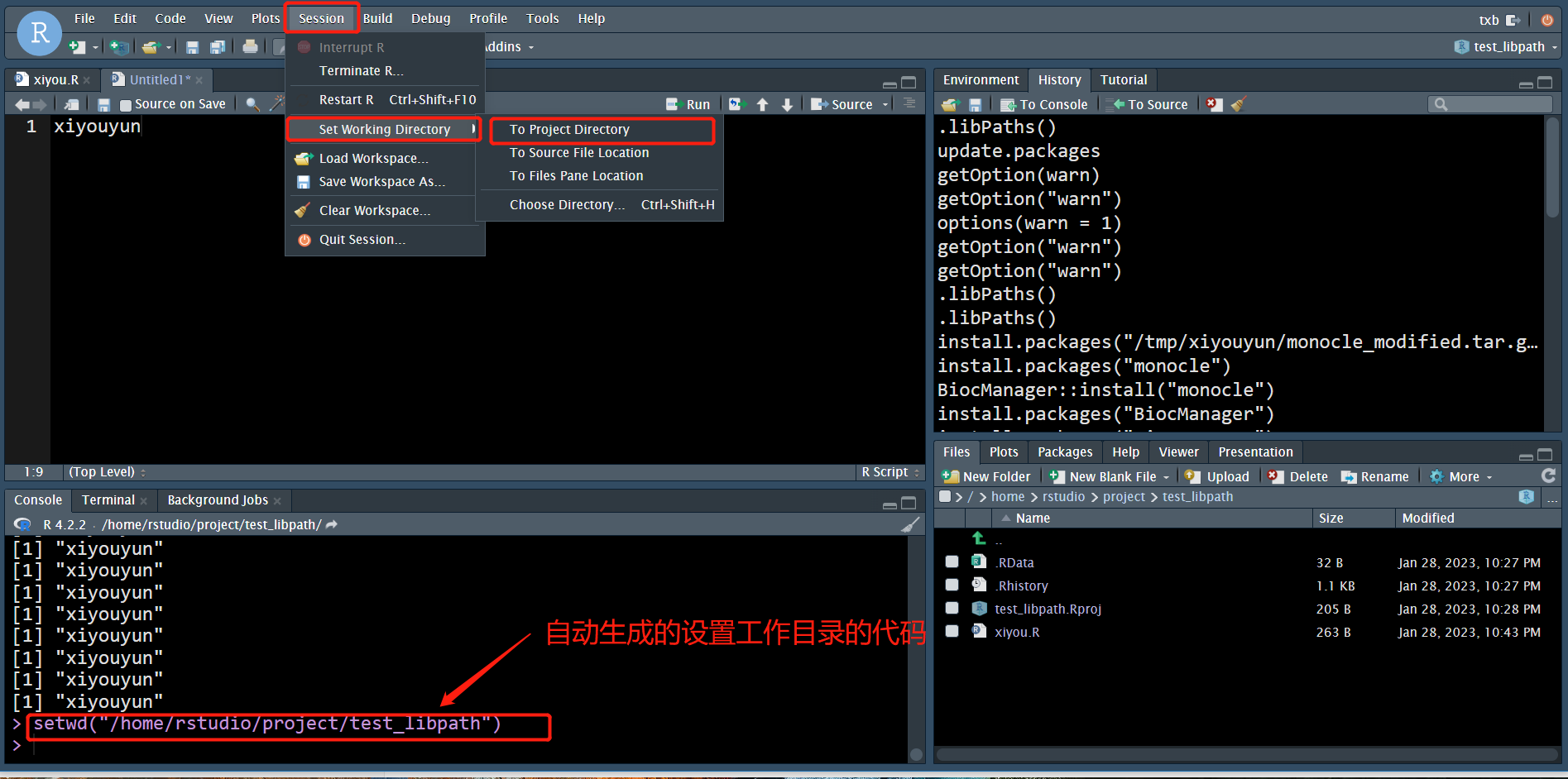Image resolution: width=1568 pixels, height=779 pixels.
Task: Save the current script using the disk icon
Action: [103, 103]
